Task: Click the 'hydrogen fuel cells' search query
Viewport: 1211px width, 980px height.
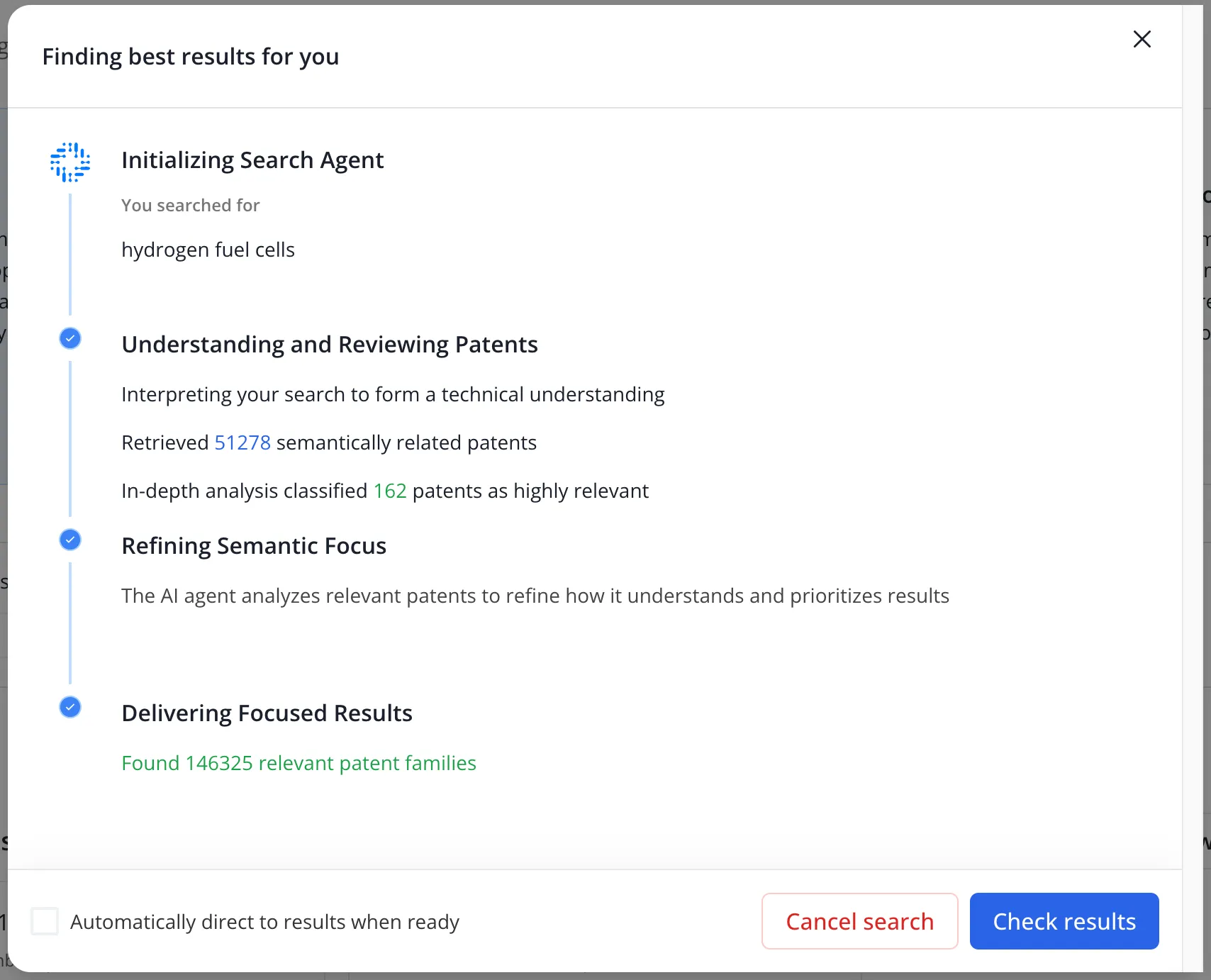Action: [x=208, y=250]
